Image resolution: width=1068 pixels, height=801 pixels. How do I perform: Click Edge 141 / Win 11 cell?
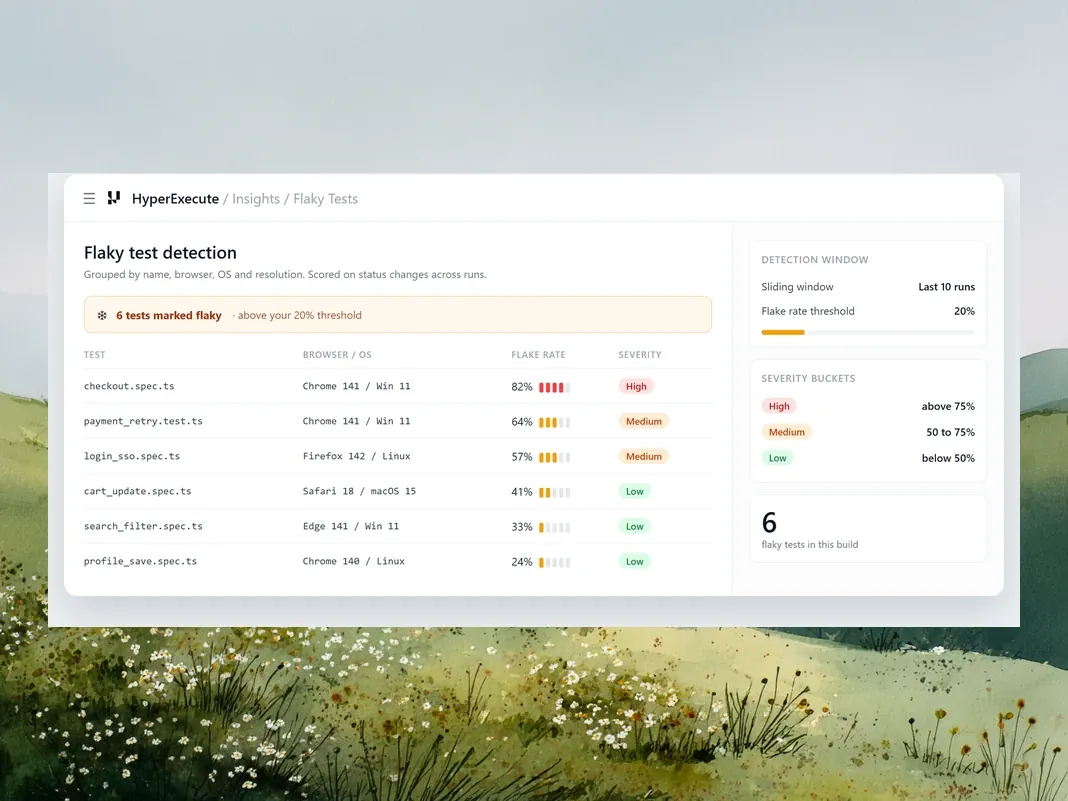click(351, 527)
